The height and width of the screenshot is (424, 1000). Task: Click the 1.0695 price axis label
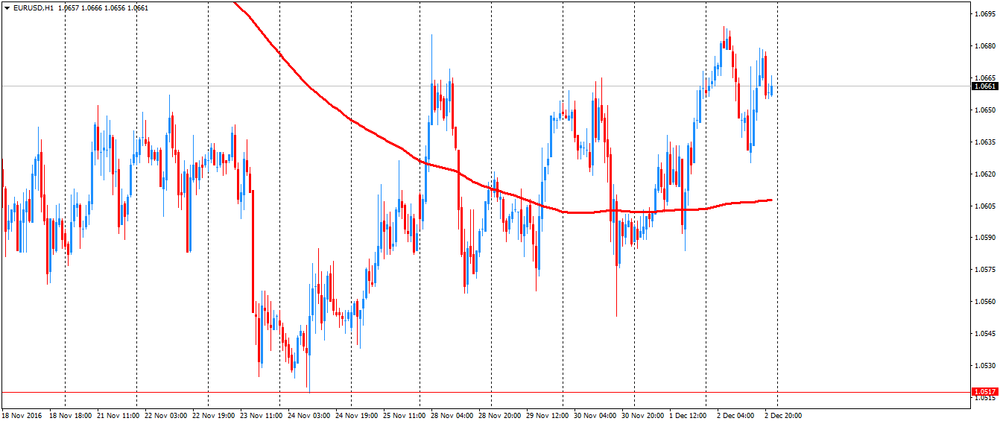pos(984,13)
